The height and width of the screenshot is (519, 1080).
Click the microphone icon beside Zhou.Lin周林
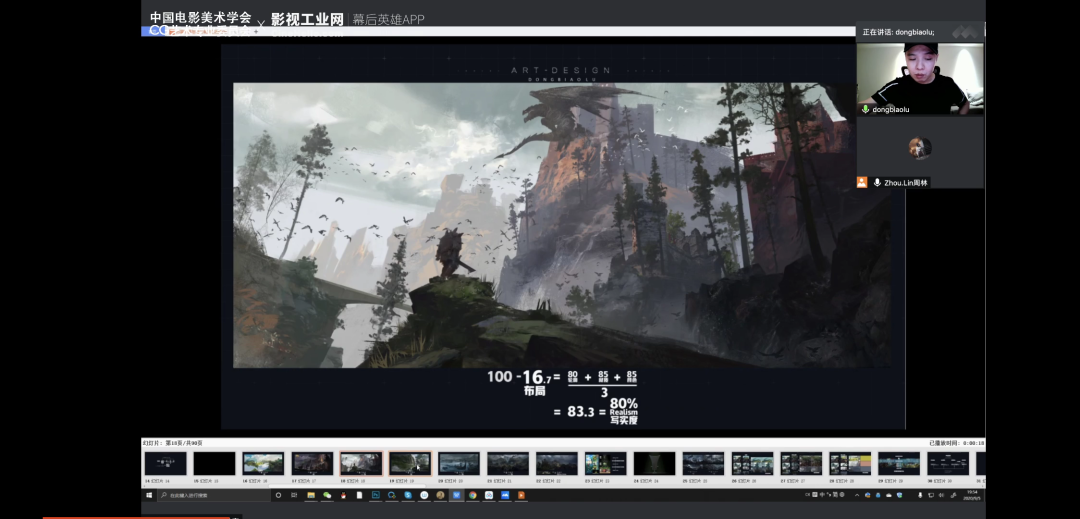point(877,182)
